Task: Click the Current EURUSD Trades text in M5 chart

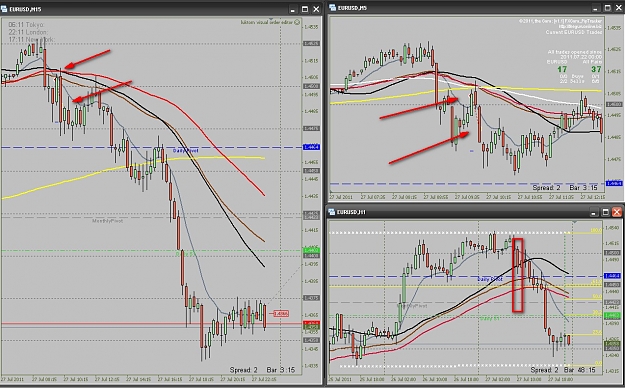Action: [x=574, y=32]
